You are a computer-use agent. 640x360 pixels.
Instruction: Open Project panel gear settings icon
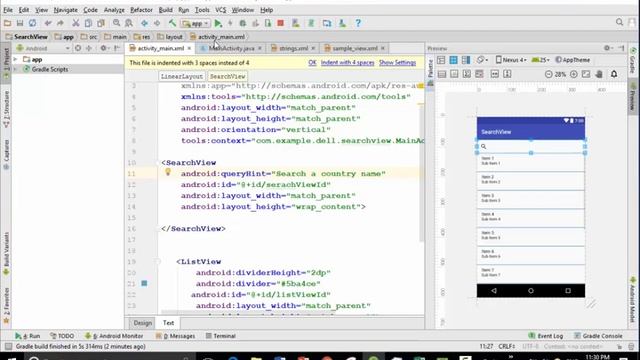pos(104,48)
